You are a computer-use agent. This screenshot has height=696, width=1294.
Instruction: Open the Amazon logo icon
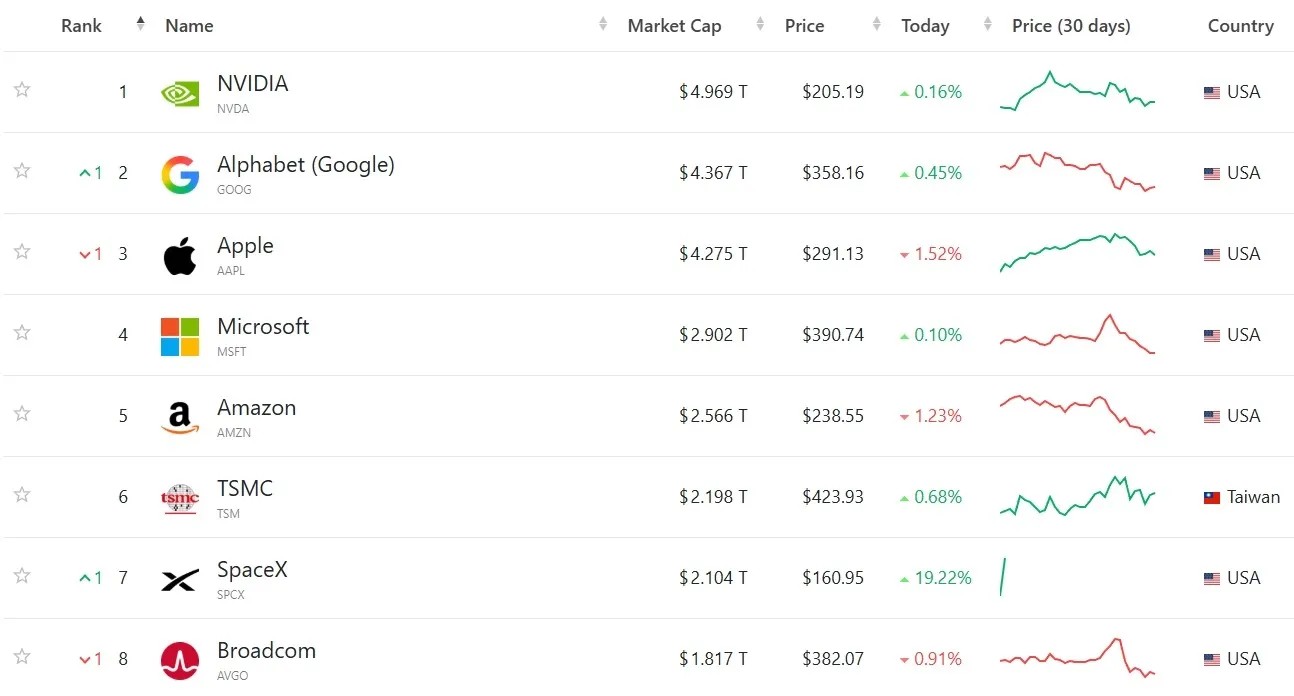(x=180, y=417)
